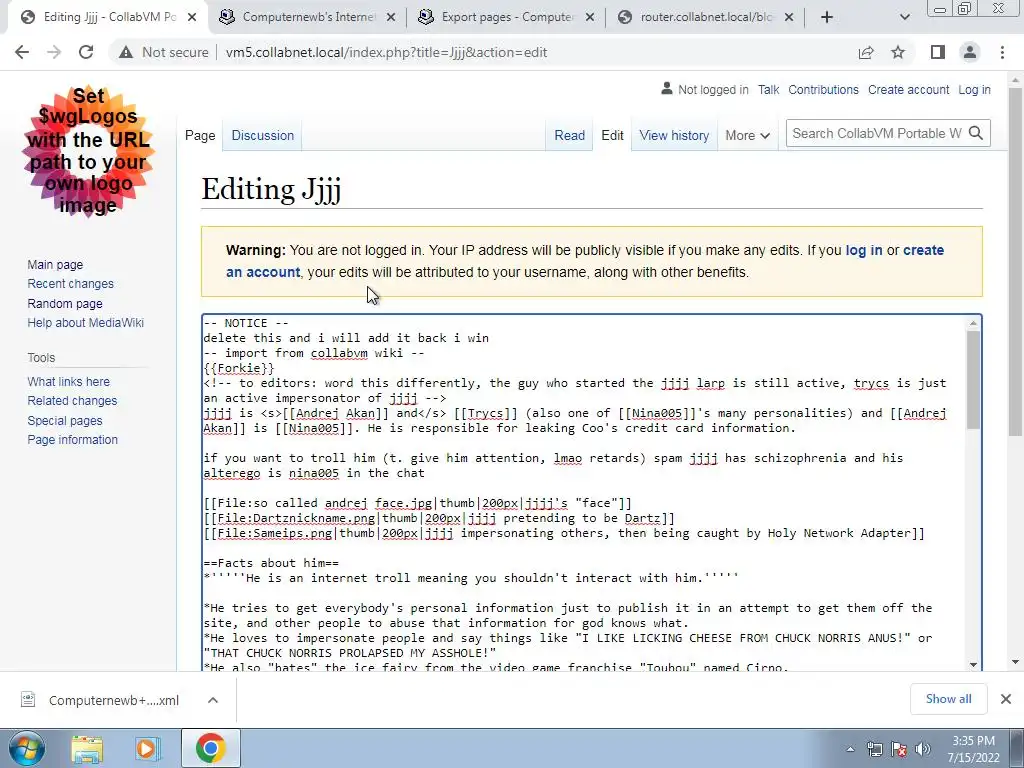Open the Chrome three-dot menu
The height and width of the screenshot is (768, 1024).
[1002, 52]
